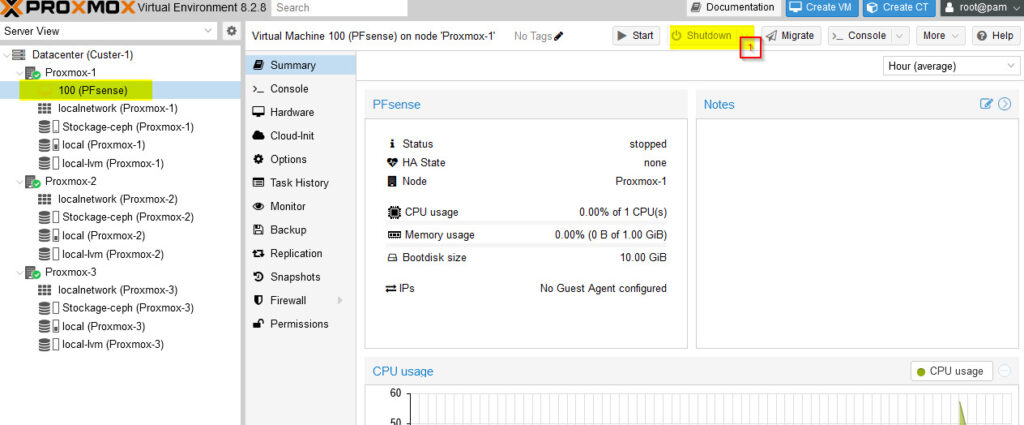Image resolution: width=1024 pixels, height=425 pixels.
Task: Click the collapse icon in the CPU usage chart header
Action: coord(1004,371)
